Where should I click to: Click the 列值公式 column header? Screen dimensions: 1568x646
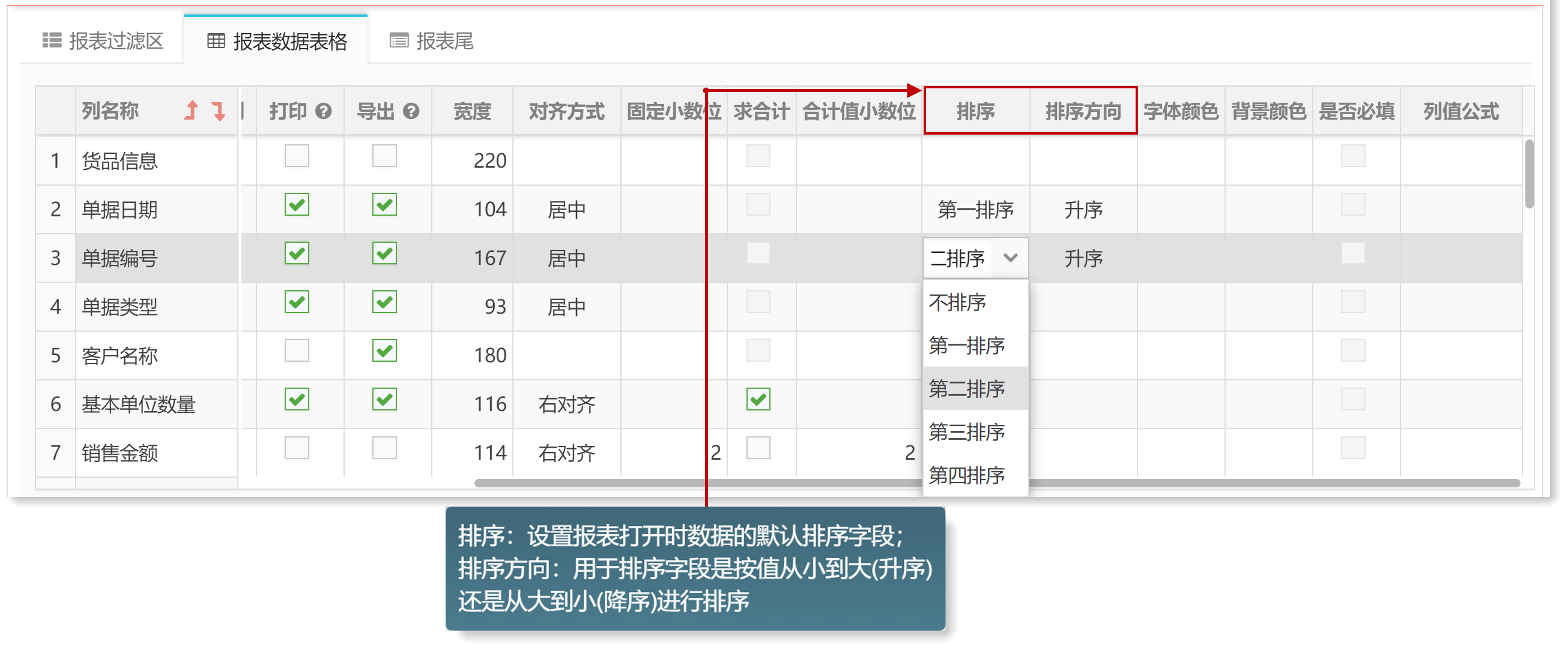1461,111
